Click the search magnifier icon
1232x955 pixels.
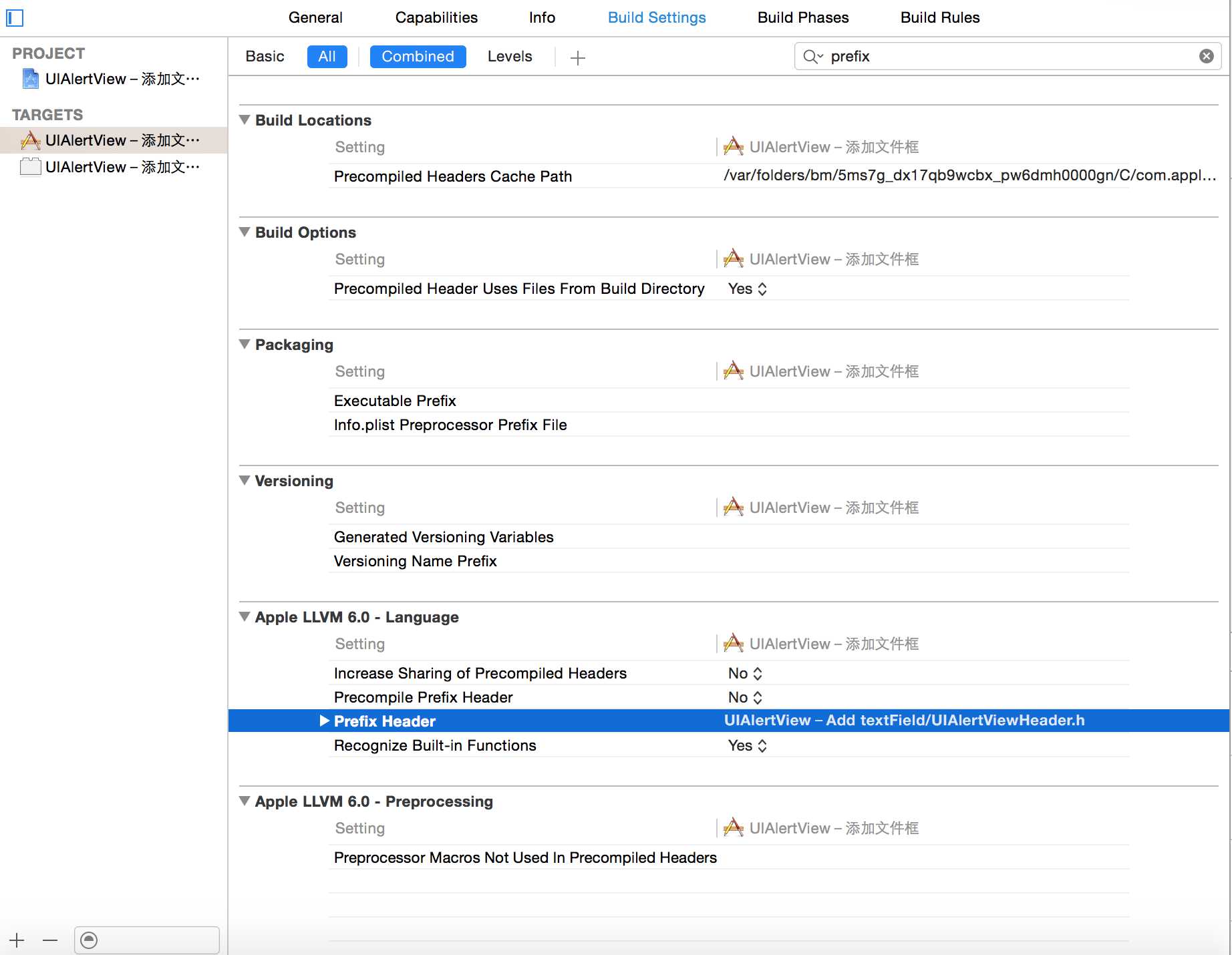pyautogui.click(x=812, y=57)
